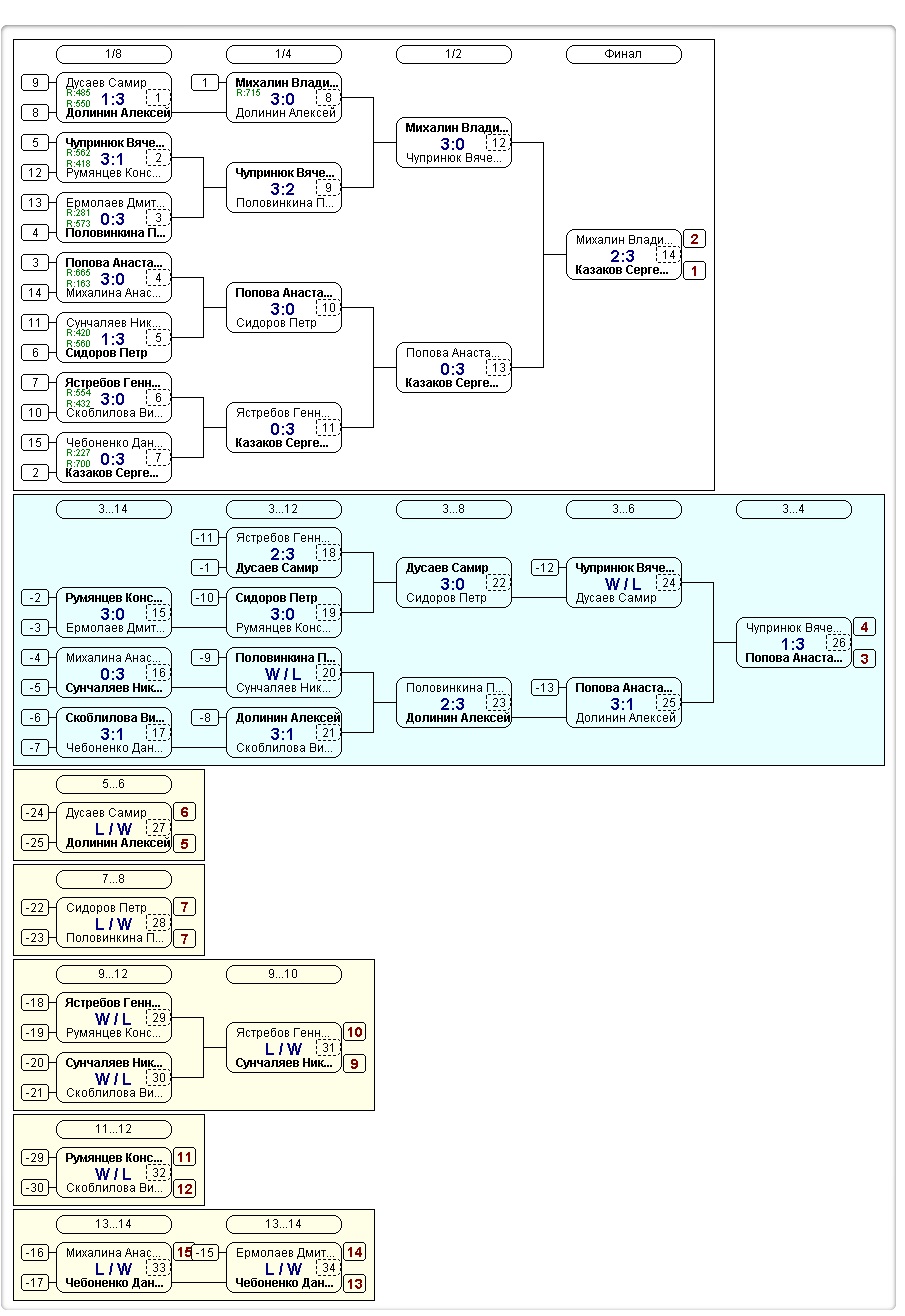Click match number 18 box
Image resolution: width=905 pixels, height=1316 pixels.
pos(327,553)
